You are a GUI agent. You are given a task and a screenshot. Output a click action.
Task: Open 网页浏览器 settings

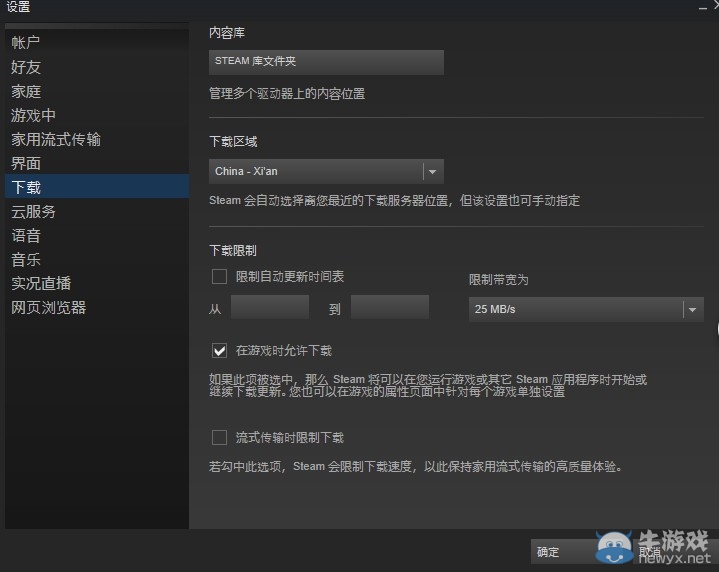(x=97, y=307)
